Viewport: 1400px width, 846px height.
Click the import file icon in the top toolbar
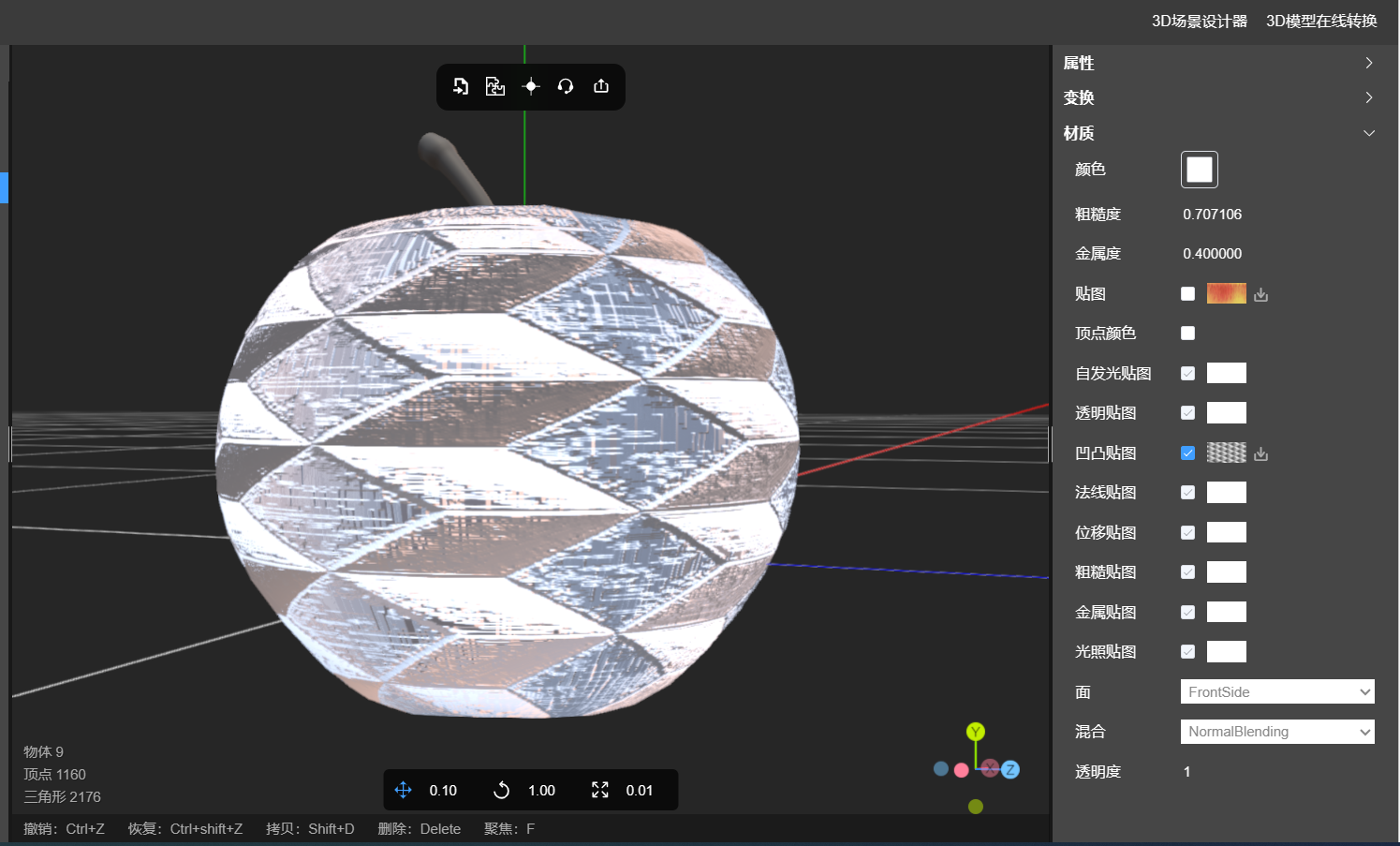461,86
